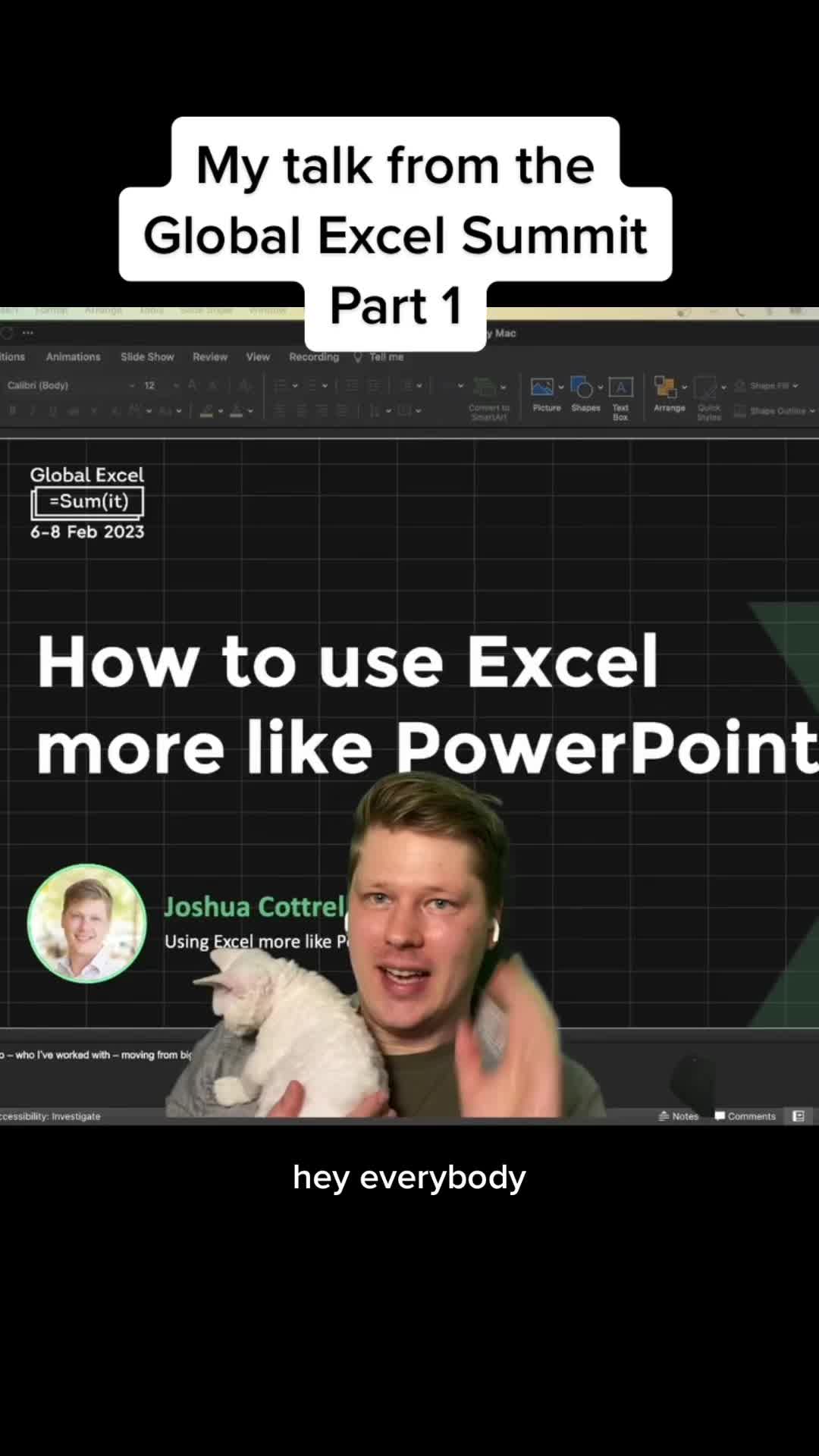Toggle Bold formatting

[x=12, y=410]
